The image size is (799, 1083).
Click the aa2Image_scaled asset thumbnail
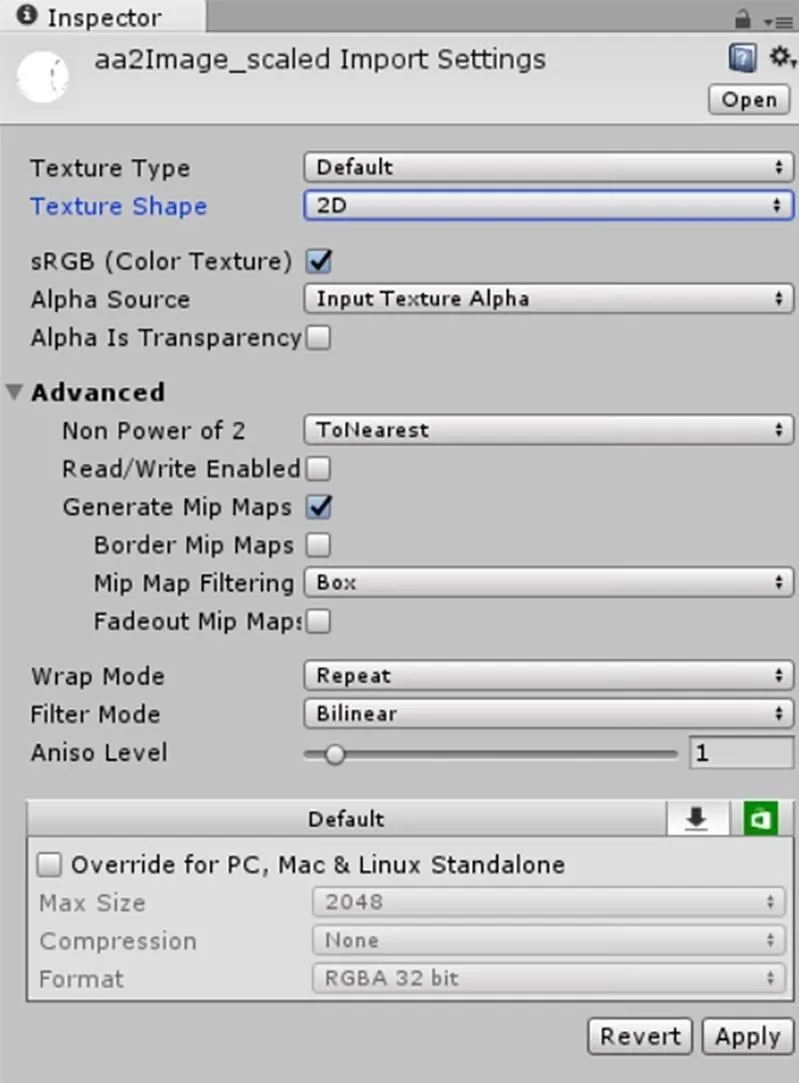(43, 77)
